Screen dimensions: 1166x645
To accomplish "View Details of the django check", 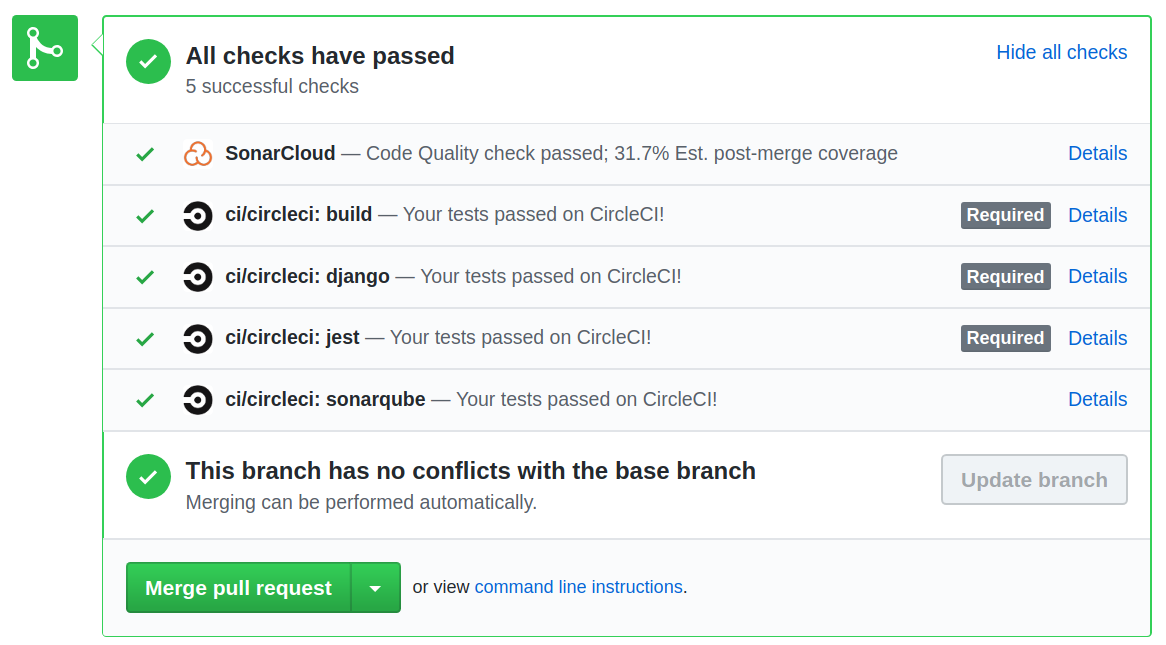I will point(1097,276).
